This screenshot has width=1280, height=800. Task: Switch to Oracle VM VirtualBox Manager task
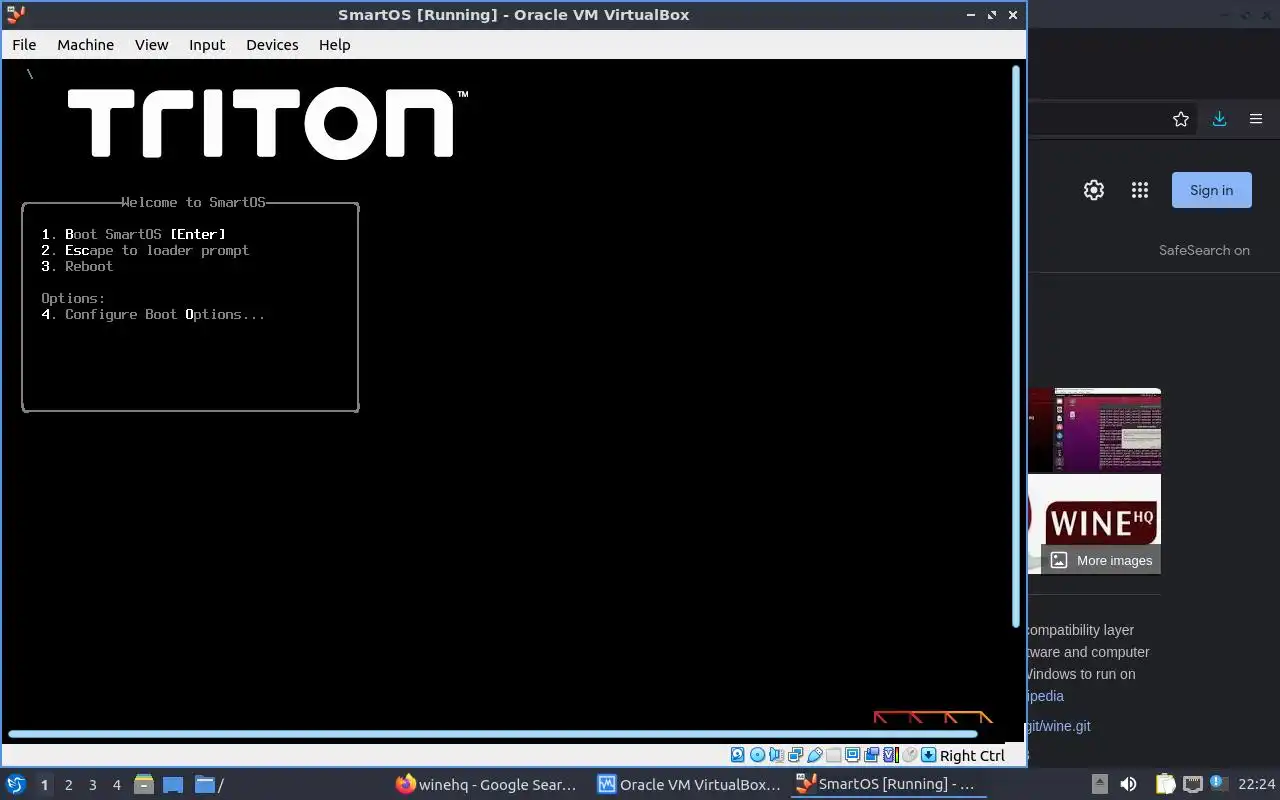click(689, 785)
